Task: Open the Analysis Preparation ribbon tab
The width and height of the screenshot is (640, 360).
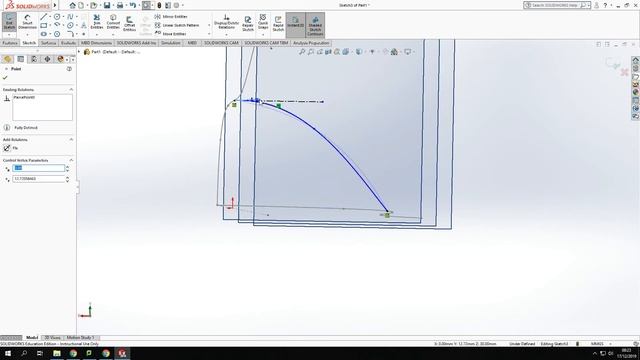Action: pos(311,43)
